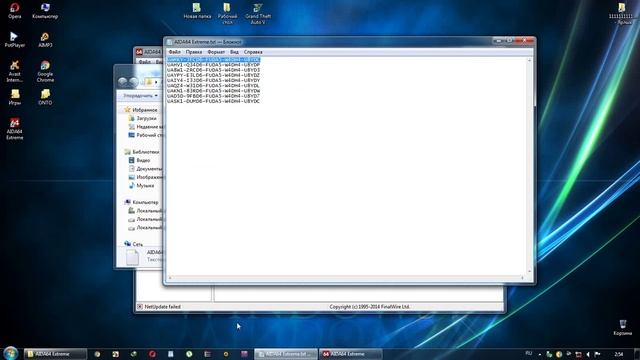Viewport: 640px width, 360px height.
Task: Select Документы library in Explorer sidebar
Action: pyautogui.click(x=145, y=169)
